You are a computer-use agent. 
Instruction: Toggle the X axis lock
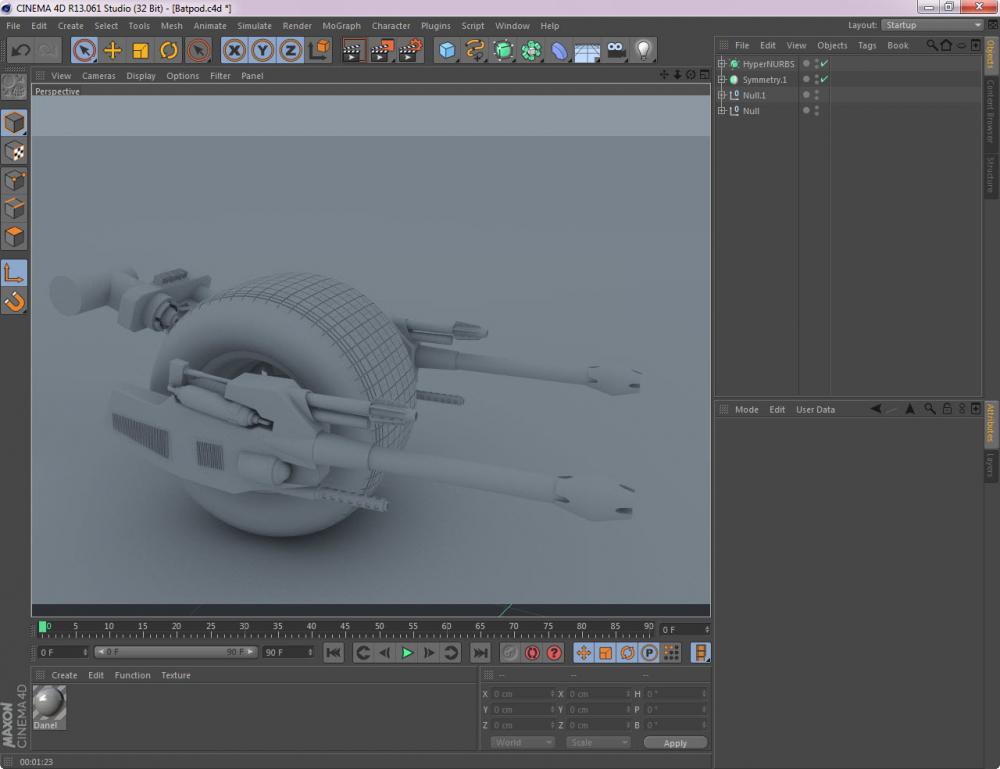coord(235,50)
